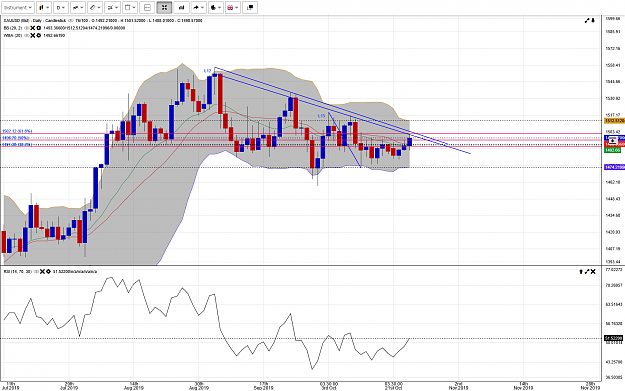
Task: Open settings gear for WMA indicator
Action: pyautogui.click(x=39, y=35)
